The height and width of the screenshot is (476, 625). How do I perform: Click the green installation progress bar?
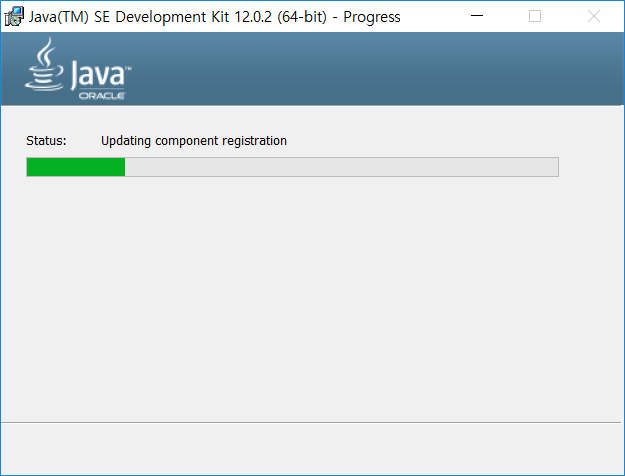tap(292, 167)
